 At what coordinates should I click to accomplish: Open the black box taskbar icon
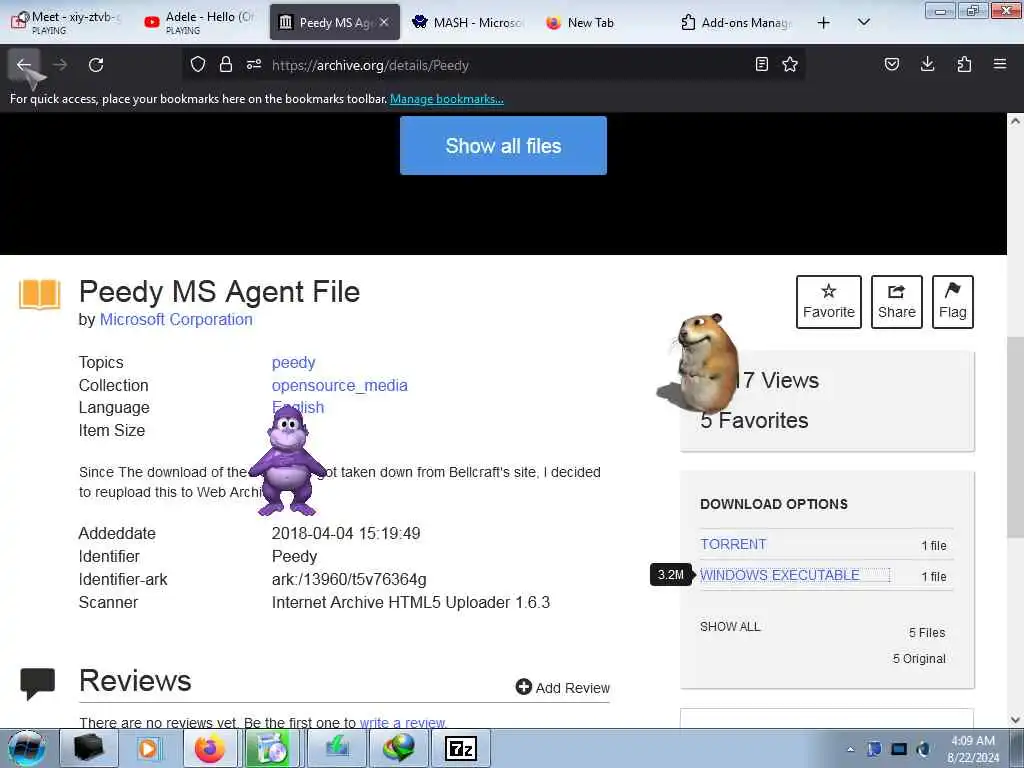(89, 748)
